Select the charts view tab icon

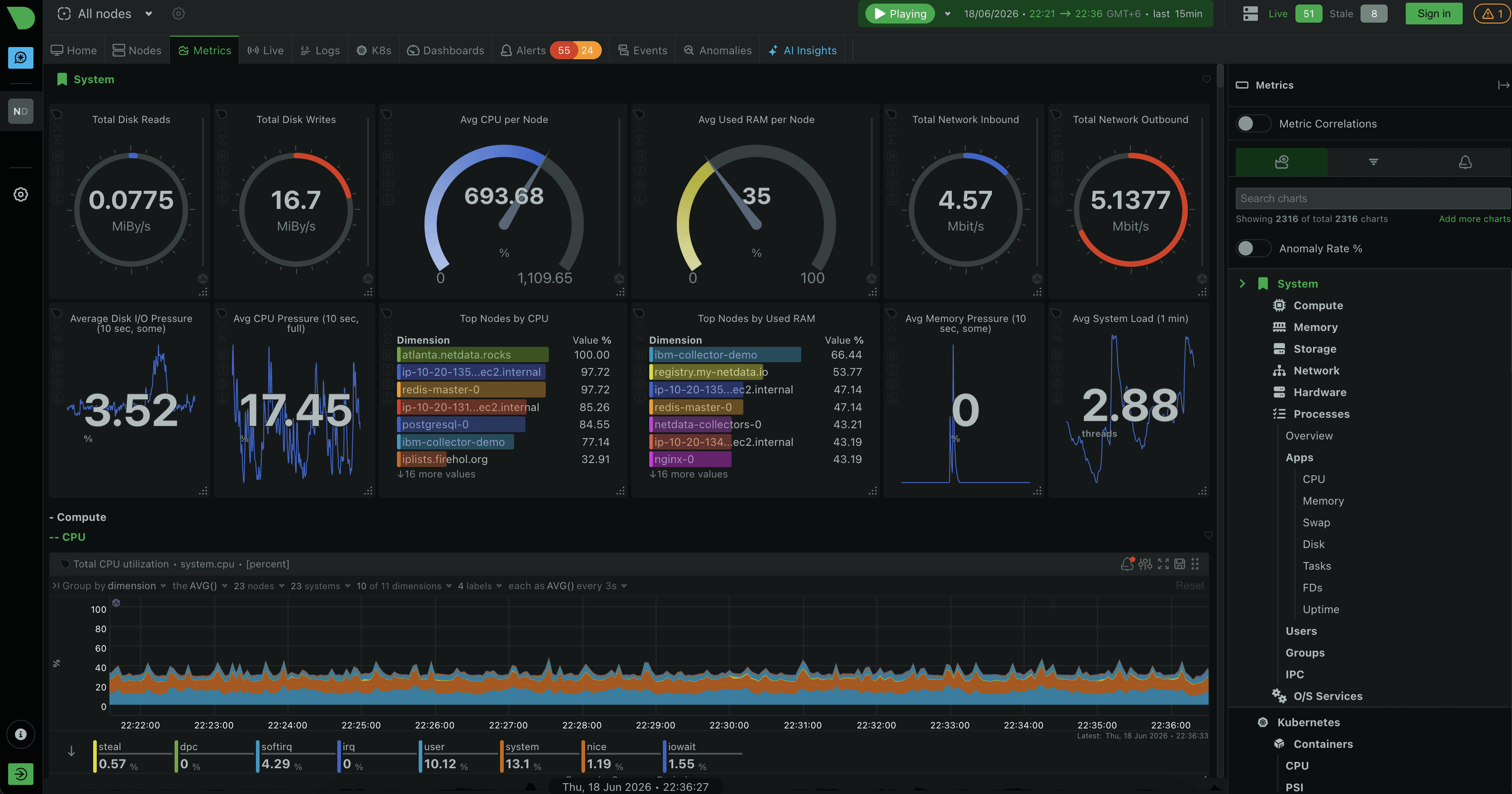coord(1281,162)
